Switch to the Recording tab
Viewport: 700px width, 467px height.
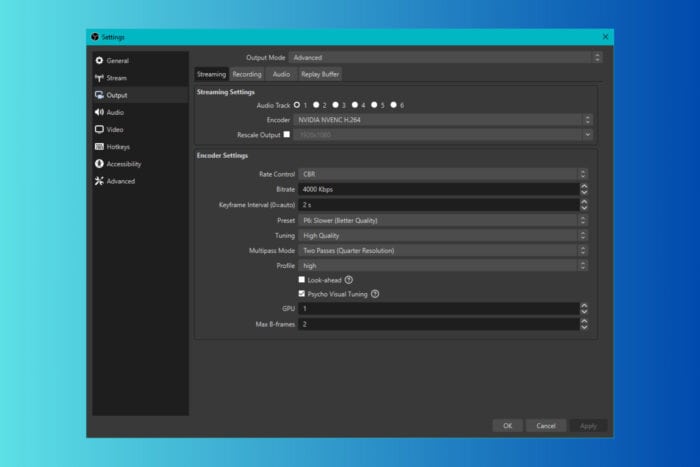point(247,74)
